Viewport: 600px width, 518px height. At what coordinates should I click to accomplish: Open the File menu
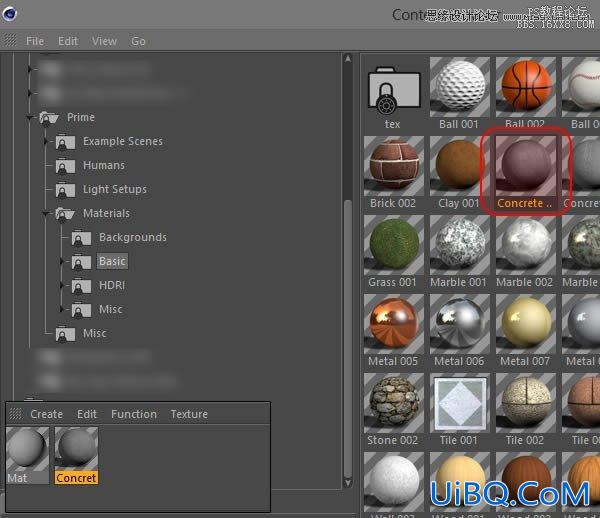coord(35,41)
